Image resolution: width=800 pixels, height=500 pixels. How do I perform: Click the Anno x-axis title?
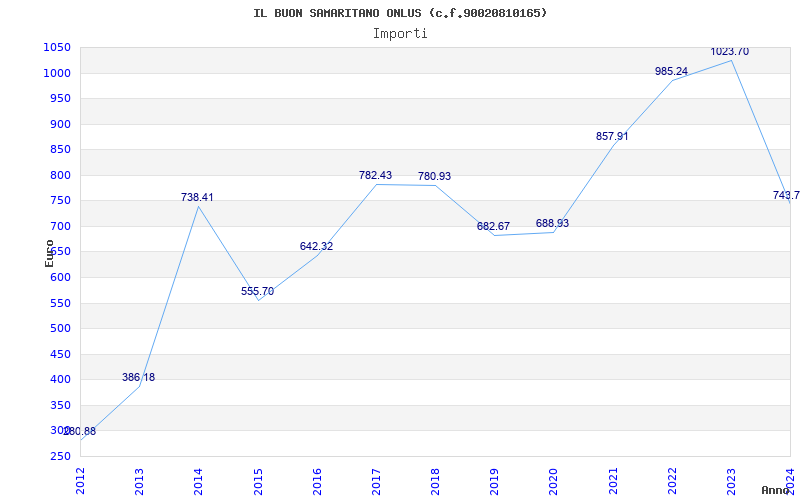775,490
